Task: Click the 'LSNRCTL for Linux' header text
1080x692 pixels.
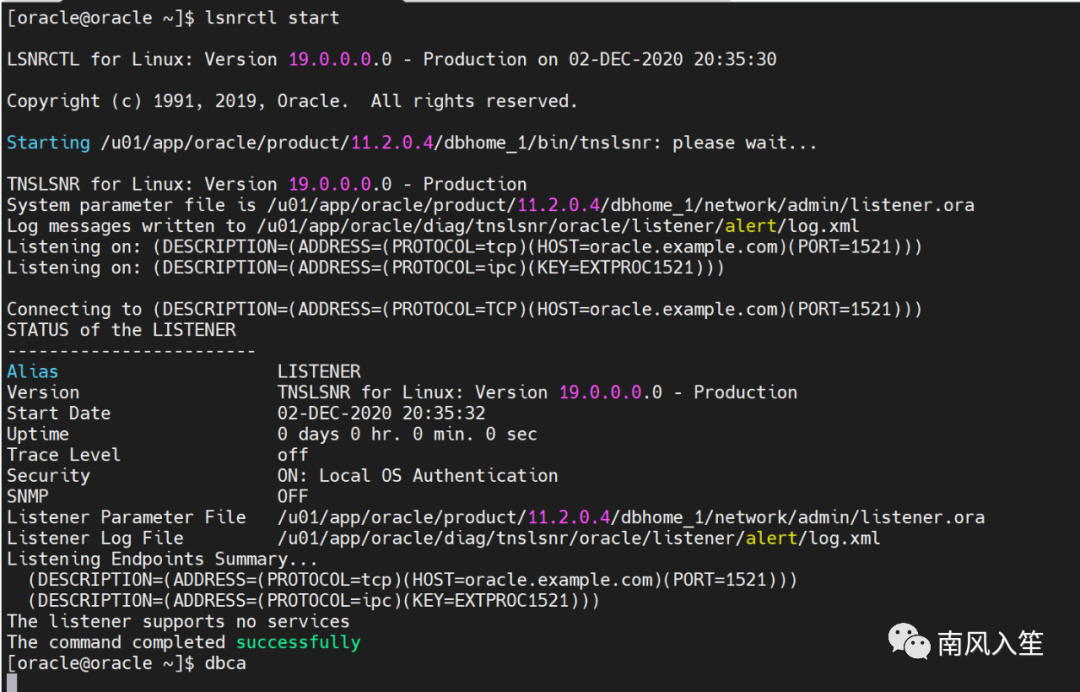Action: coord(98,59)
